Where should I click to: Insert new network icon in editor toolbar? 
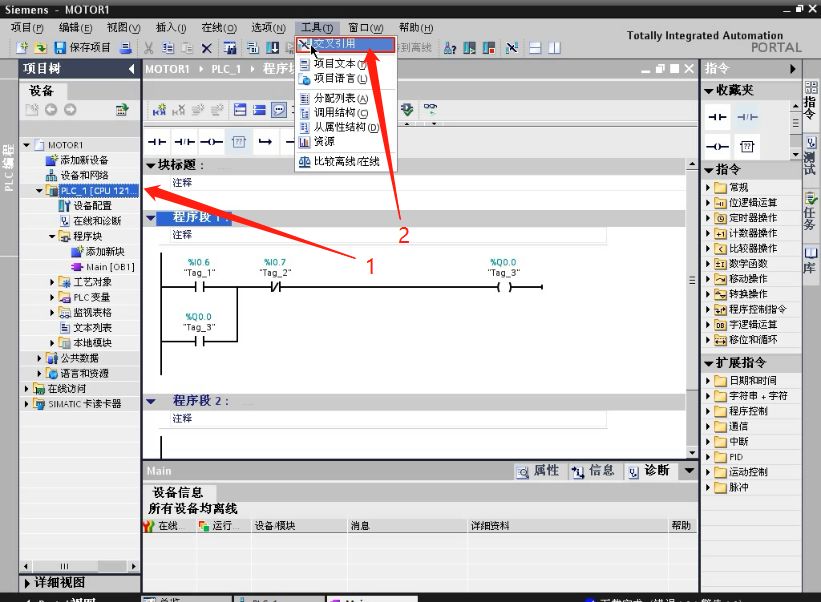(x=159, y=110)
